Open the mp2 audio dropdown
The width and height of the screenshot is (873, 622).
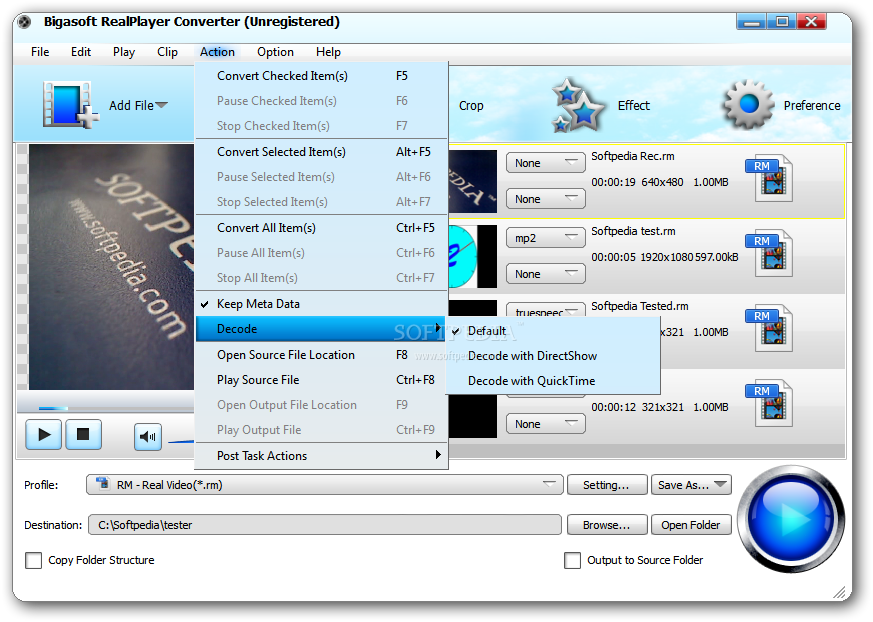[x=546, y=238]
